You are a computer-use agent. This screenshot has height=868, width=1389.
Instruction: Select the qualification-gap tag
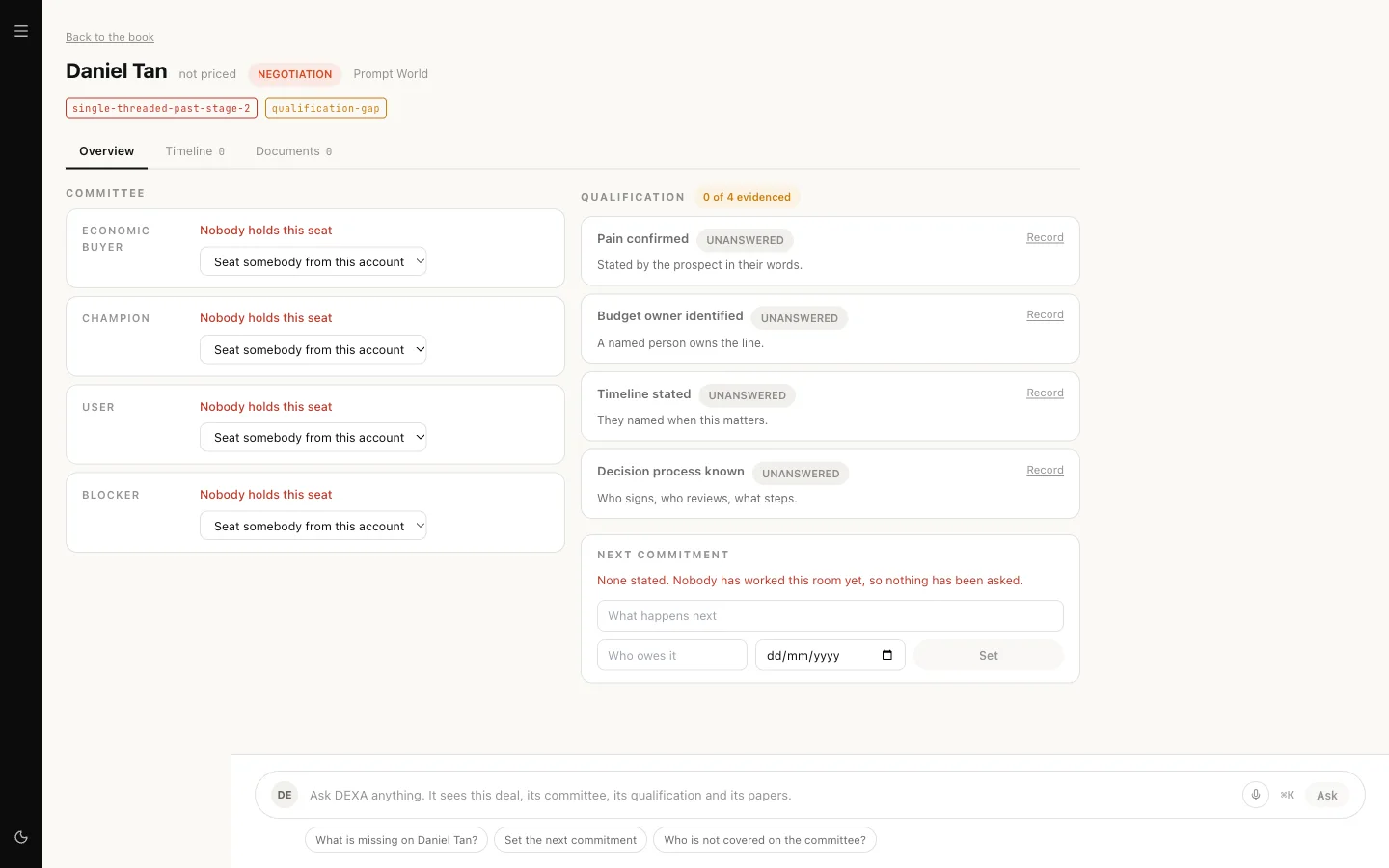(x=326, y=108)
